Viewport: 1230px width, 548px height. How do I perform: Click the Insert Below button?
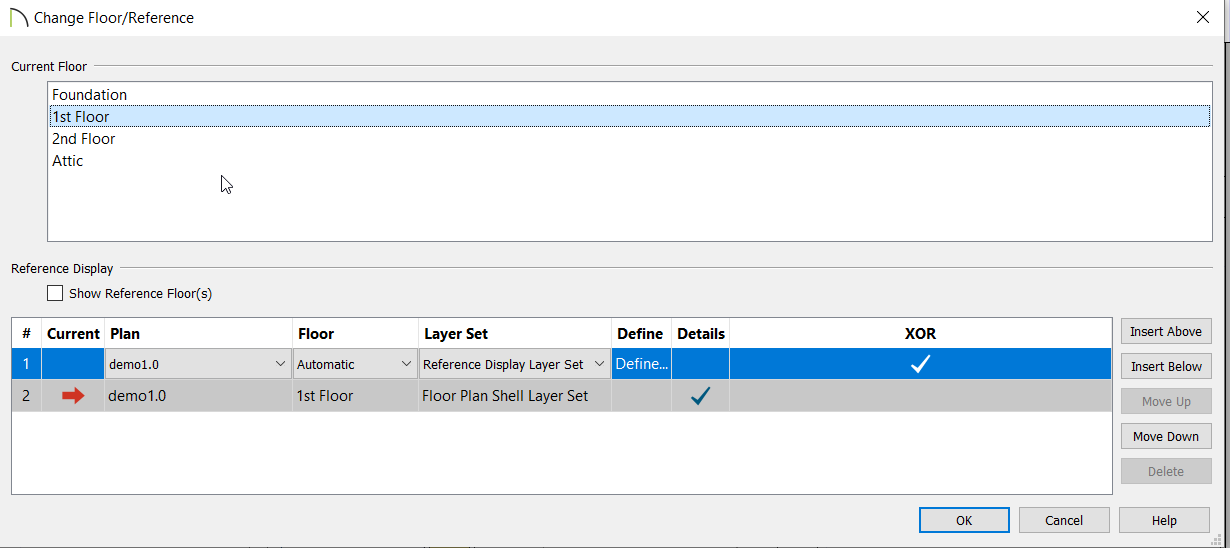click(x=1166, y=366)
